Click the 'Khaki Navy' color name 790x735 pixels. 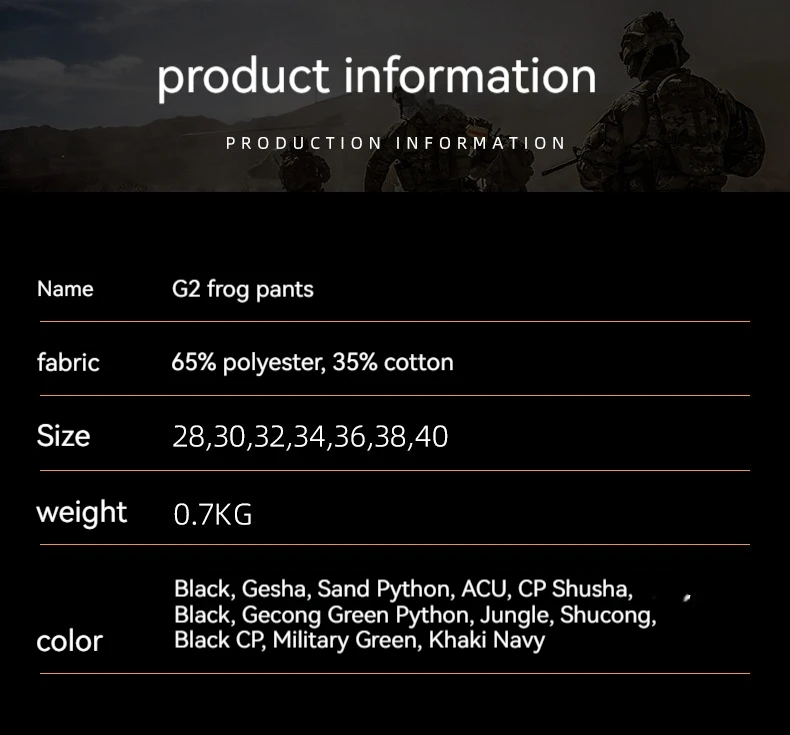(x=487, y=641)
